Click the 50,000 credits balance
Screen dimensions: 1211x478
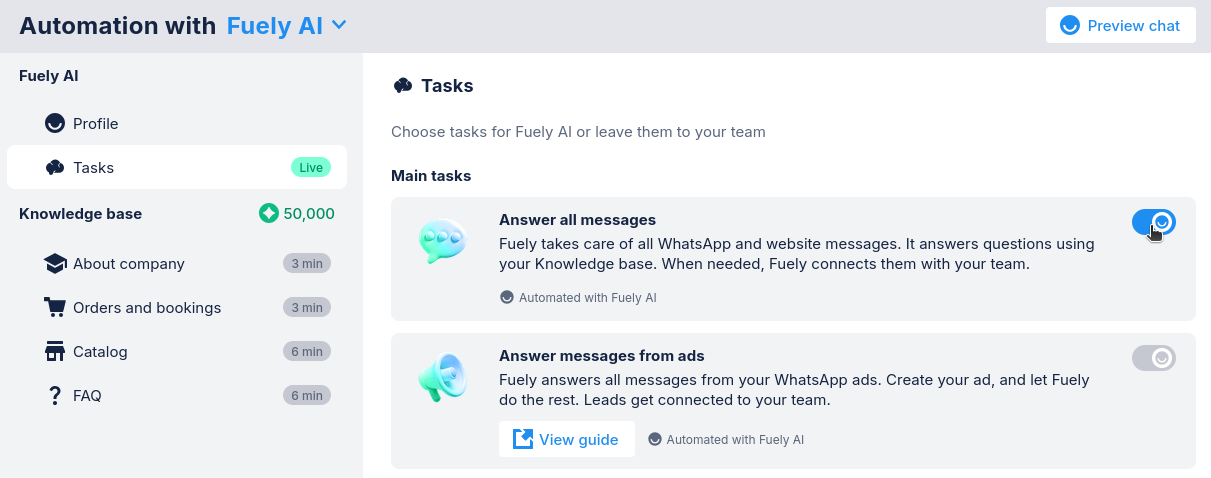[x=309, y=214]
